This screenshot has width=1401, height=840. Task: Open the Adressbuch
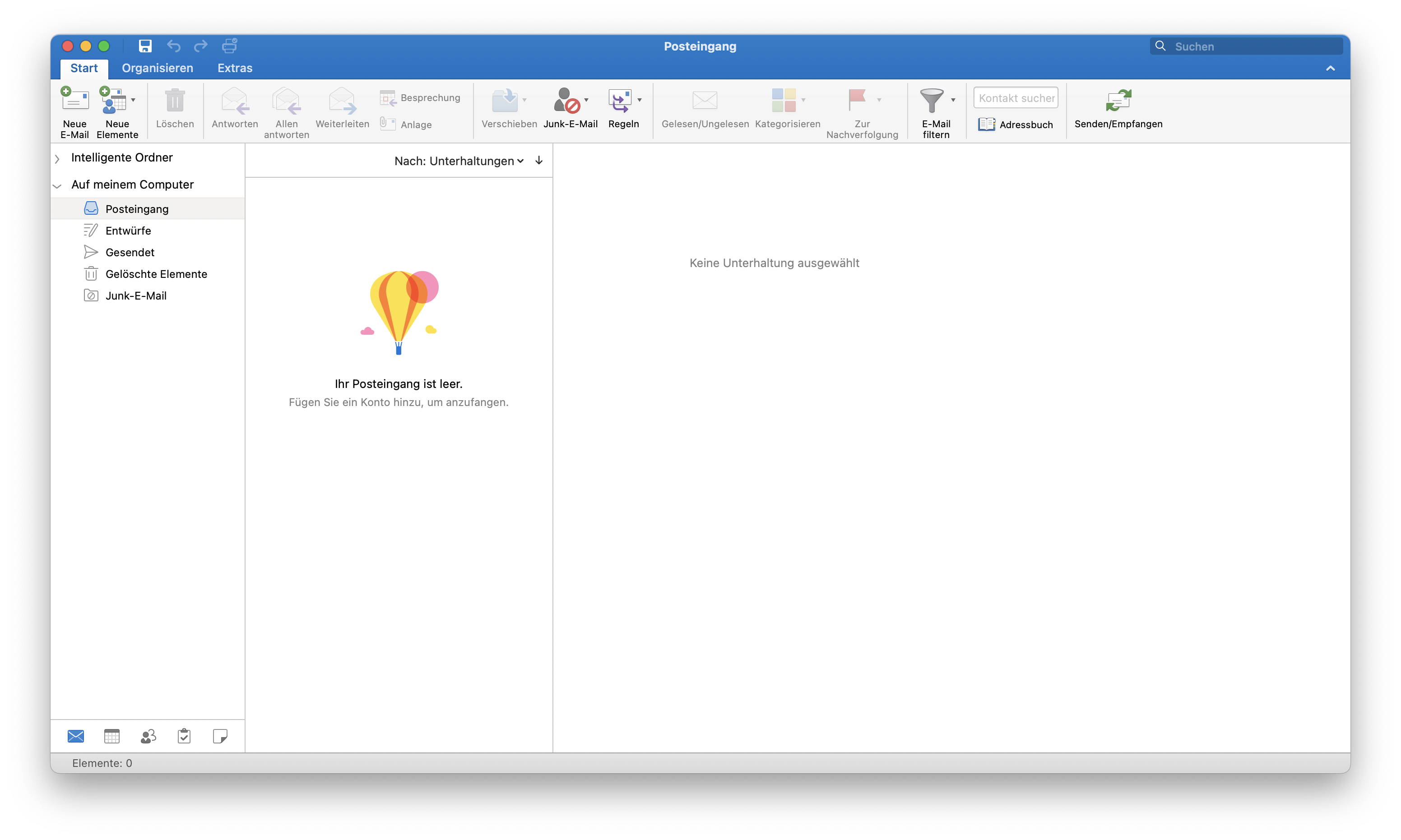(1016, 125)
